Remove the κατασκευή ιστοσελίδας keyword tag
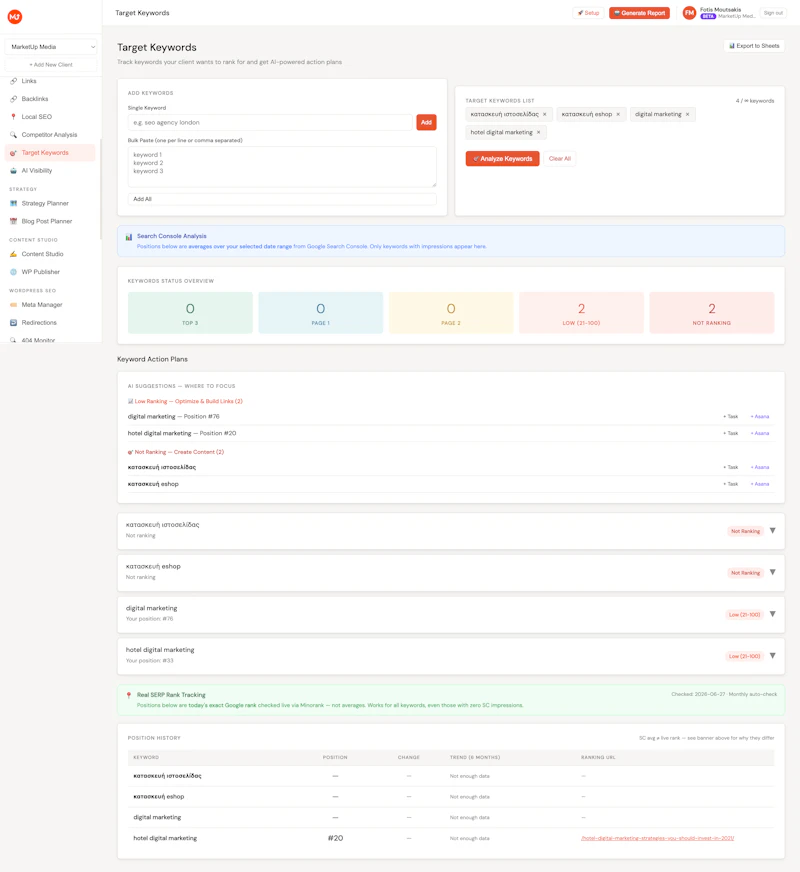800x872 pixels. [545, 115]
